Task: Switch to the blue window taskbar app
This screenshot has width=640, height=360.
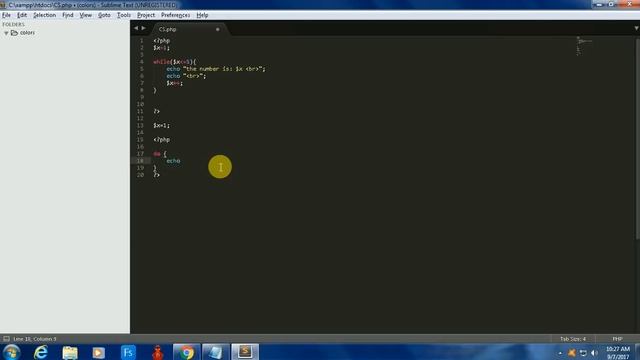Action: [x=216, y=352]
